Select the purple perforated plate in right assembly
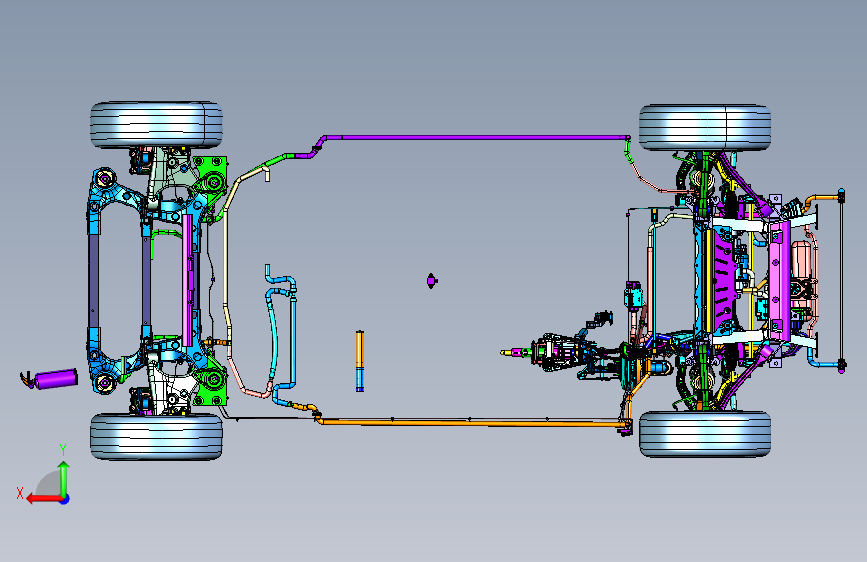This screenshot has height=562, width=867. pyautogui.click(x=723, y=281)
